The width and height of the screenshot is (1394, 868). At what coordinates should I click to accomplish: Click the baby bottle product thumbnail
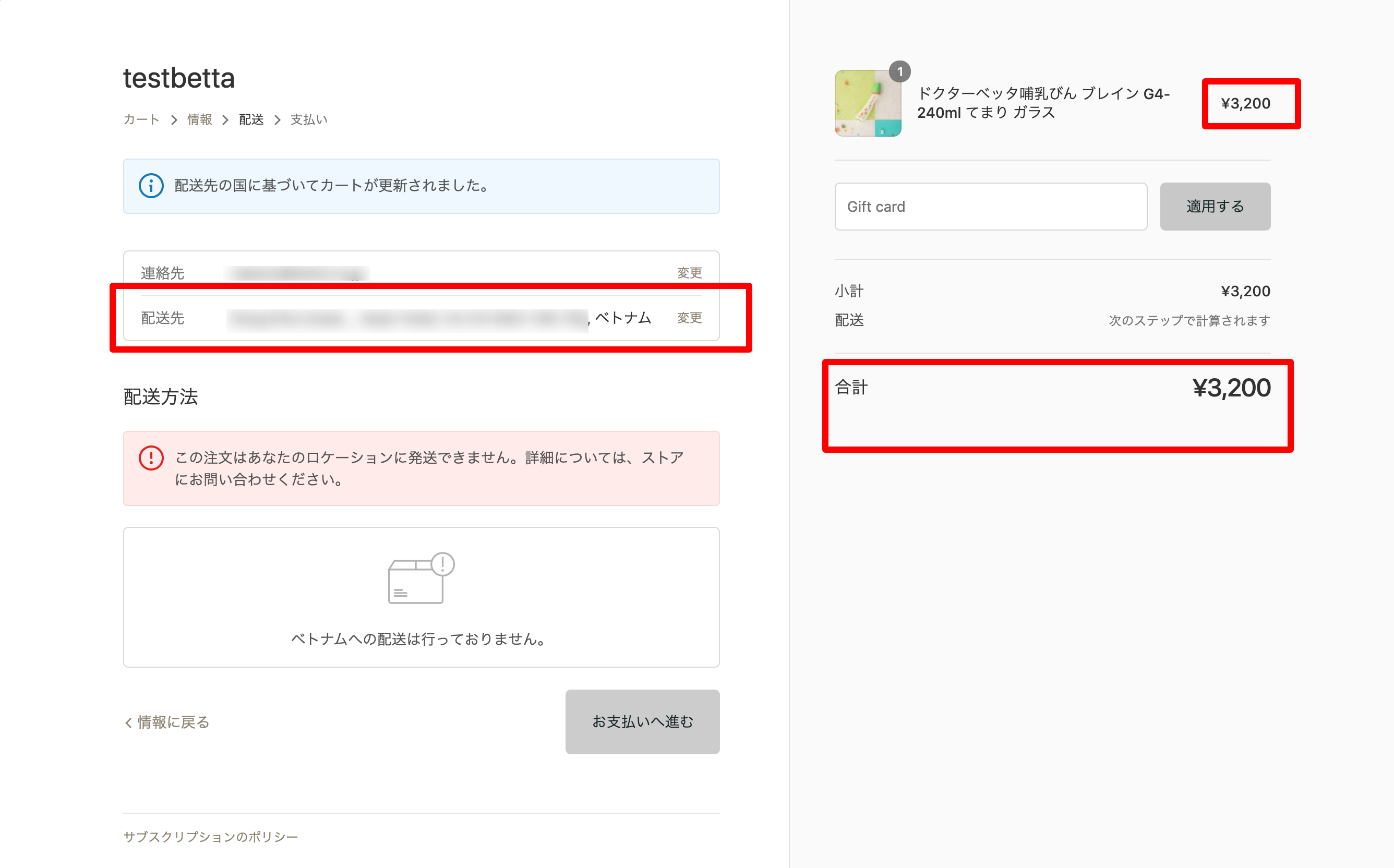pos(867,104)
